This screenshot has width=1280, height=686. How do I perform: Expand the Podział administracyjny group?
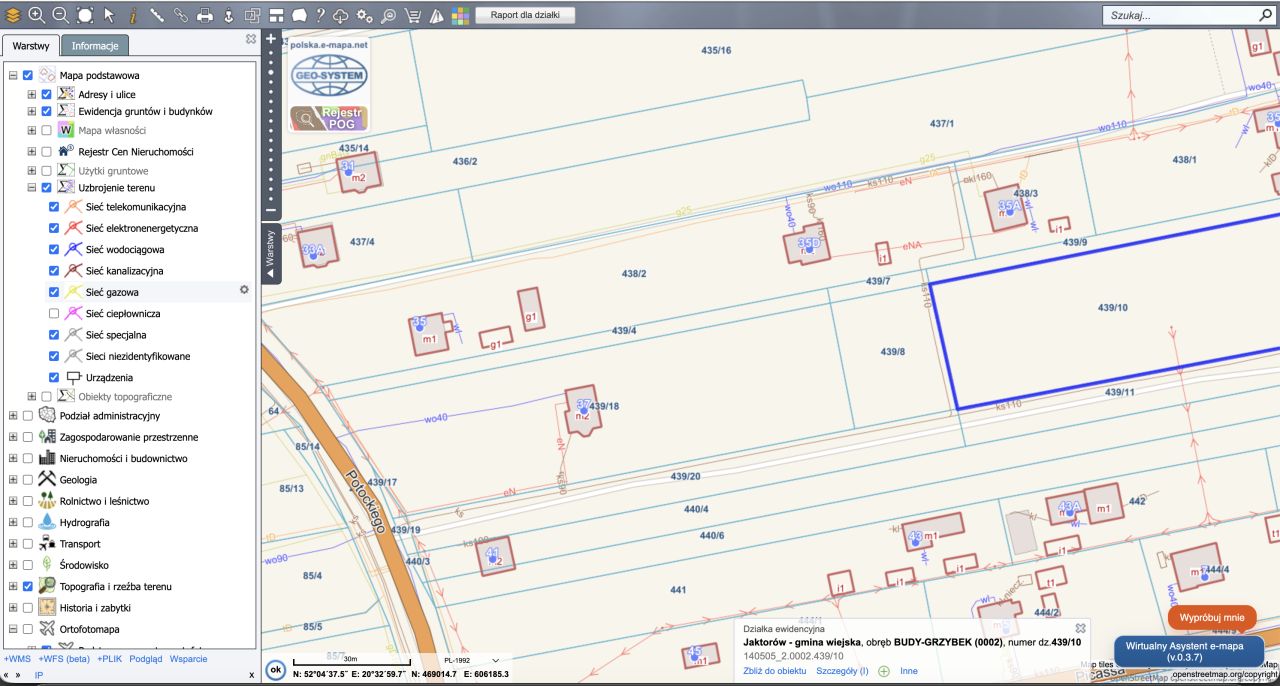tap(13, 416)
